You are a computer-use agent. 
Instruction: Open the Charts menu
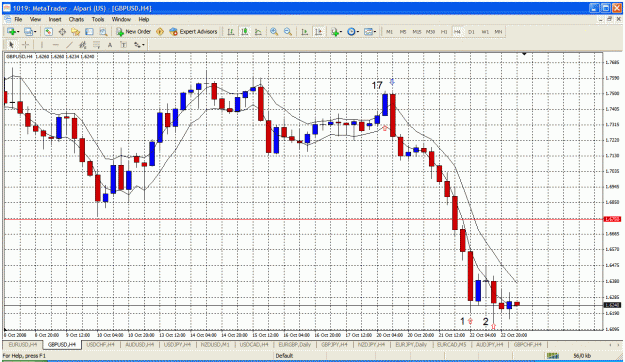[76, 19]
